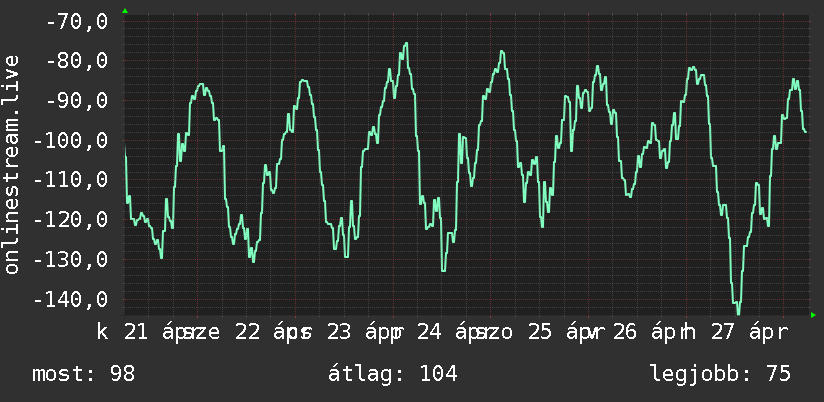Screen dimensions: 824x402
Task: Click the green arrow ending the X axis
Action: click(x=813, y=315)
